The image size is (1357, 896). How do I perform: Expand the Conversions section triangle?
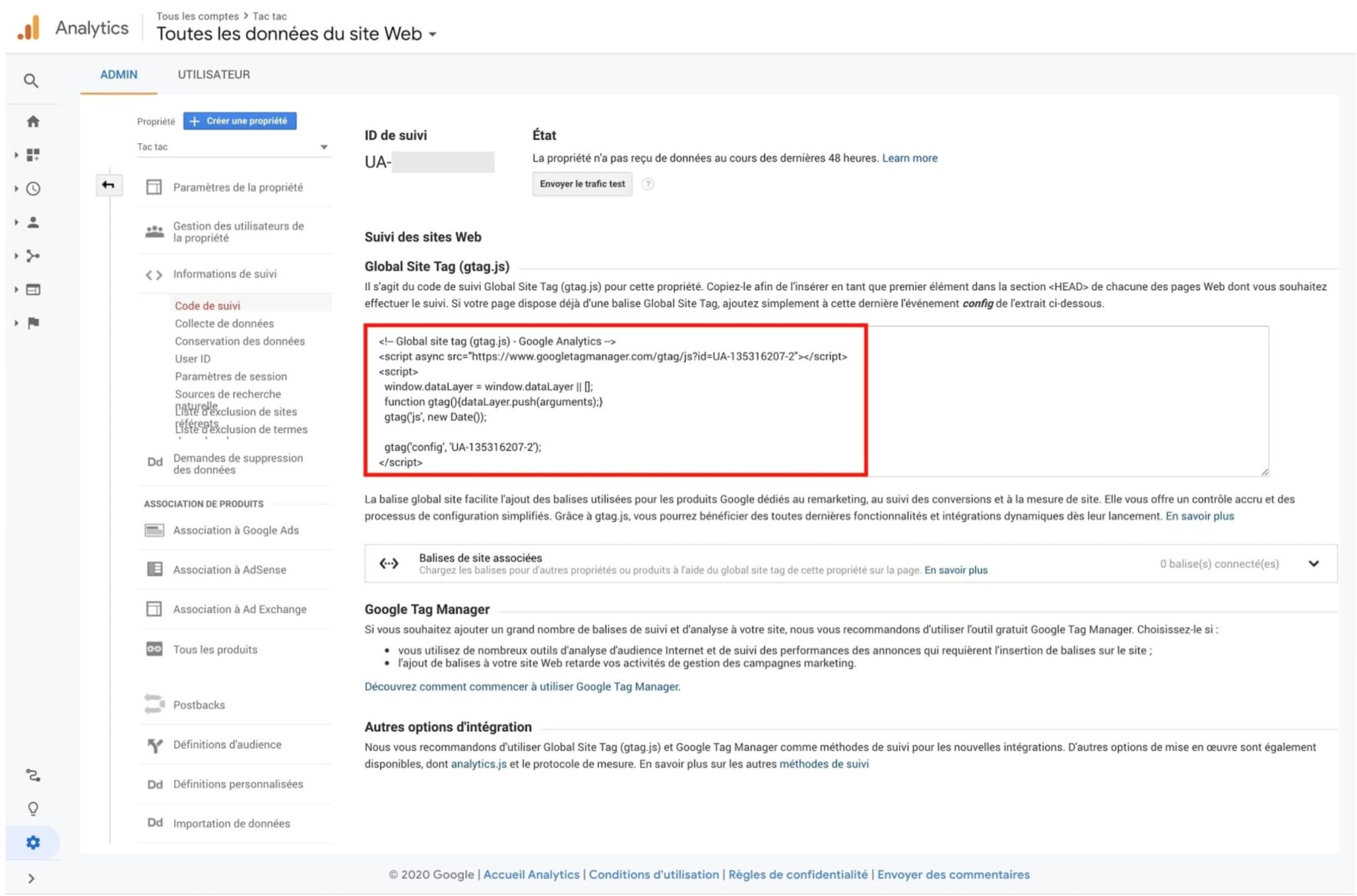point(17,323)
